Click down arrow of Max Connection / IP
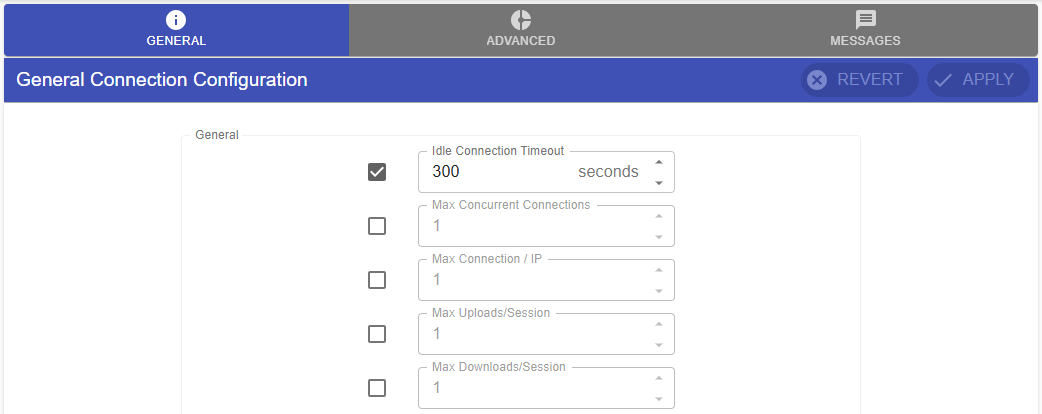1042x414 pixels. (658, 291)
